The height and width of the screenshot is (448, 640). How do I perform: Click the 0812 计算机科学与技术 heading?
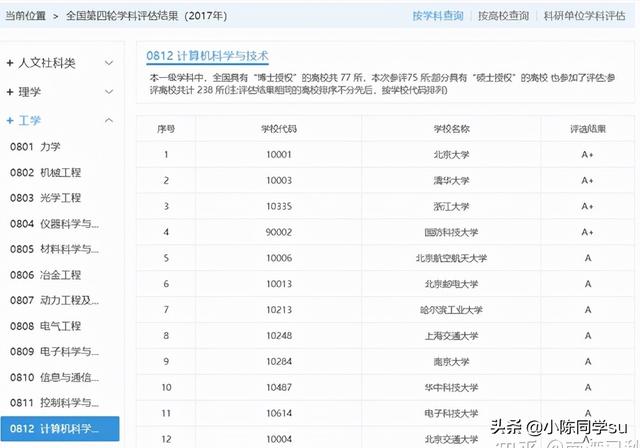click(207, 56)
